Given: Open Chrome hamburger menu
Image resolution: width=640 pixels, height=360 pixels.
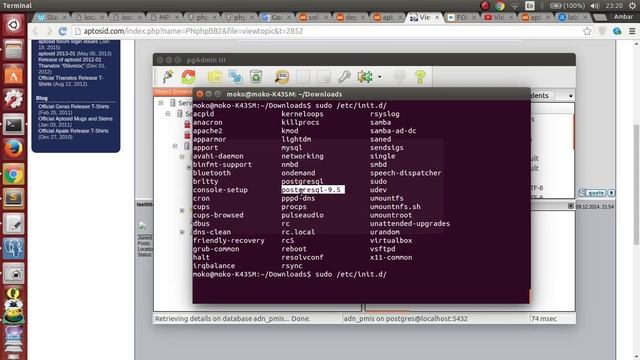Looking at the screenshot, I should tap(632, 31).
